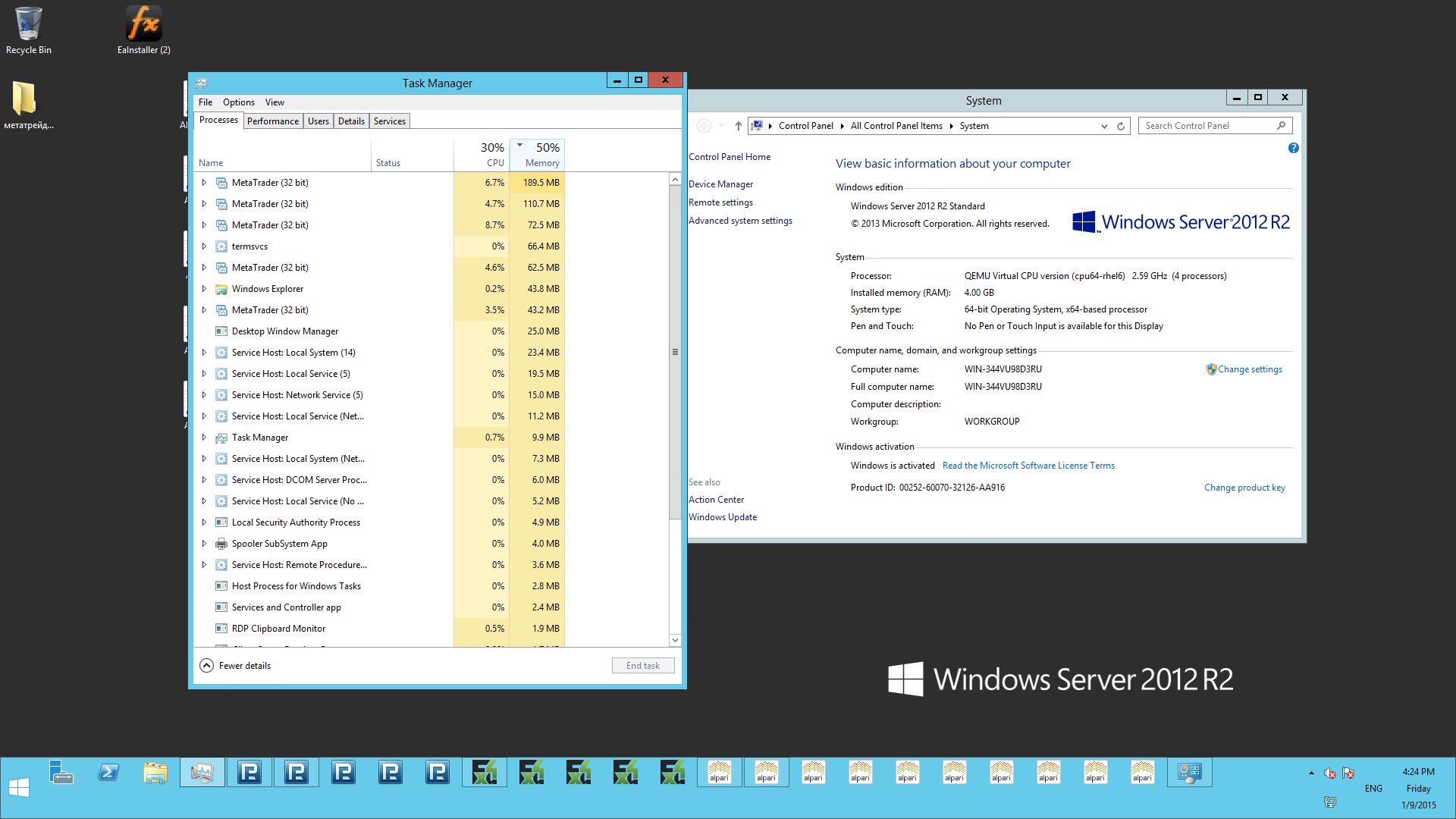This screenshot has height=819, width=1456.
Task: Click the End task button
Action: pyautogui.click(x=643, y=666)
